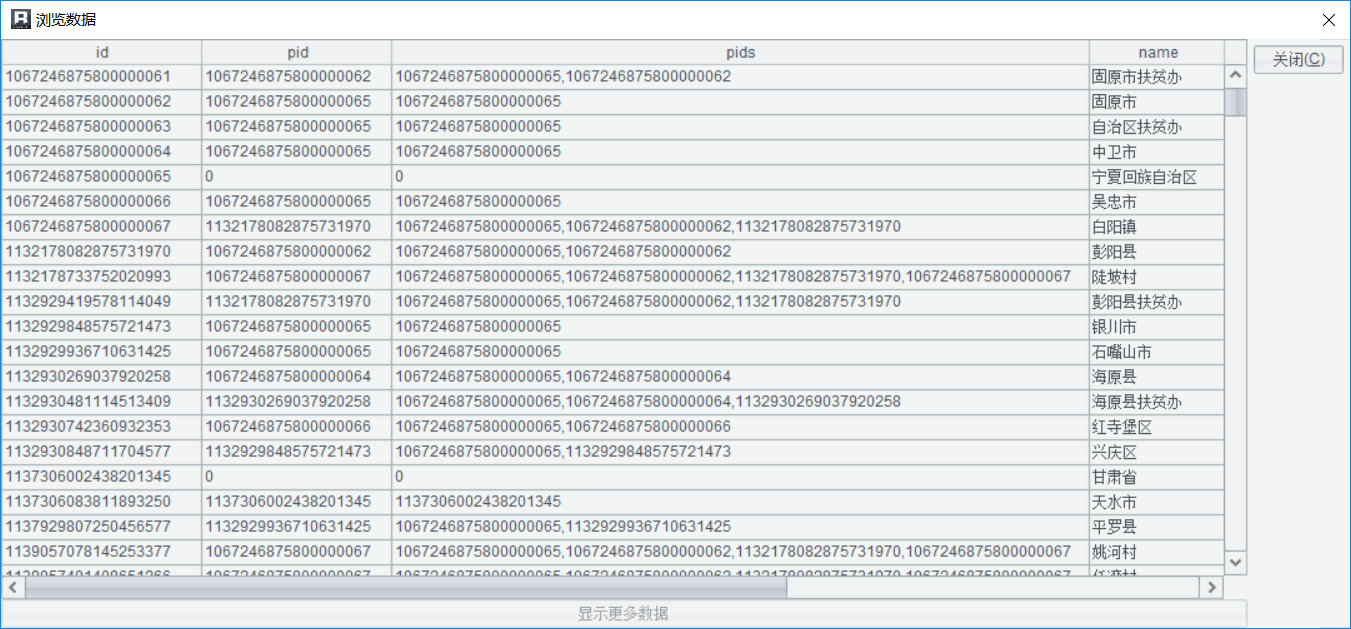
Task: Select the id column header
Action: (x=102, y=52)
